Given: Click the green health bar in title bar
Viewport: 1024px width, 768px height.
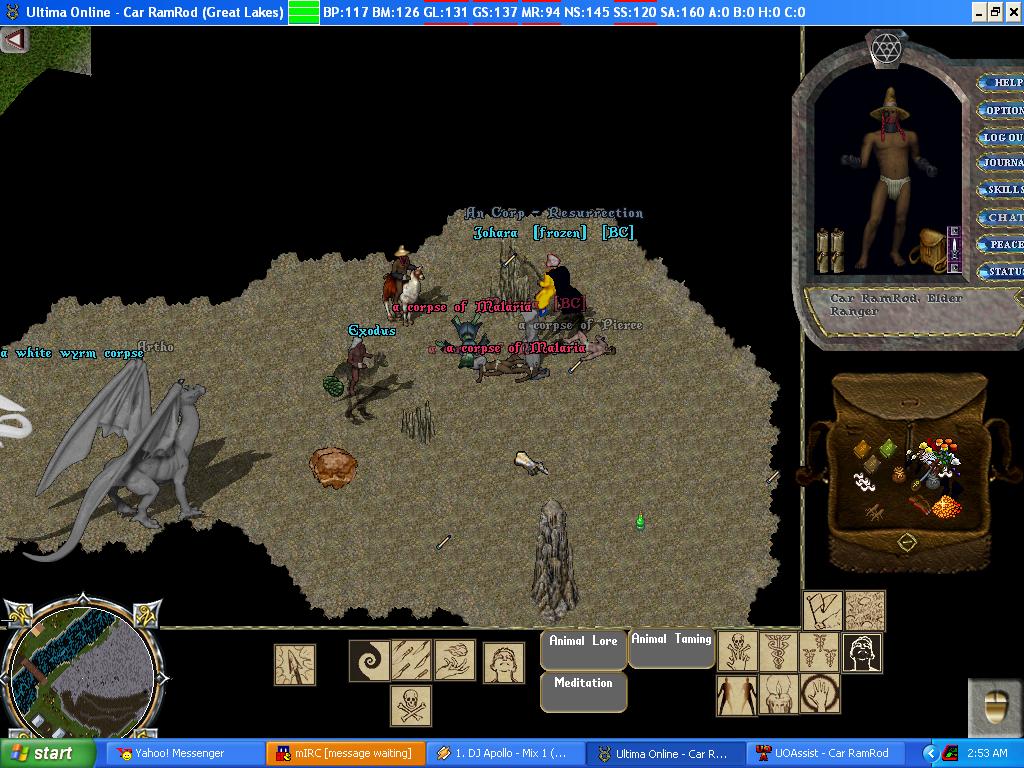Looking at the screenshot, I should pos(304,12).
